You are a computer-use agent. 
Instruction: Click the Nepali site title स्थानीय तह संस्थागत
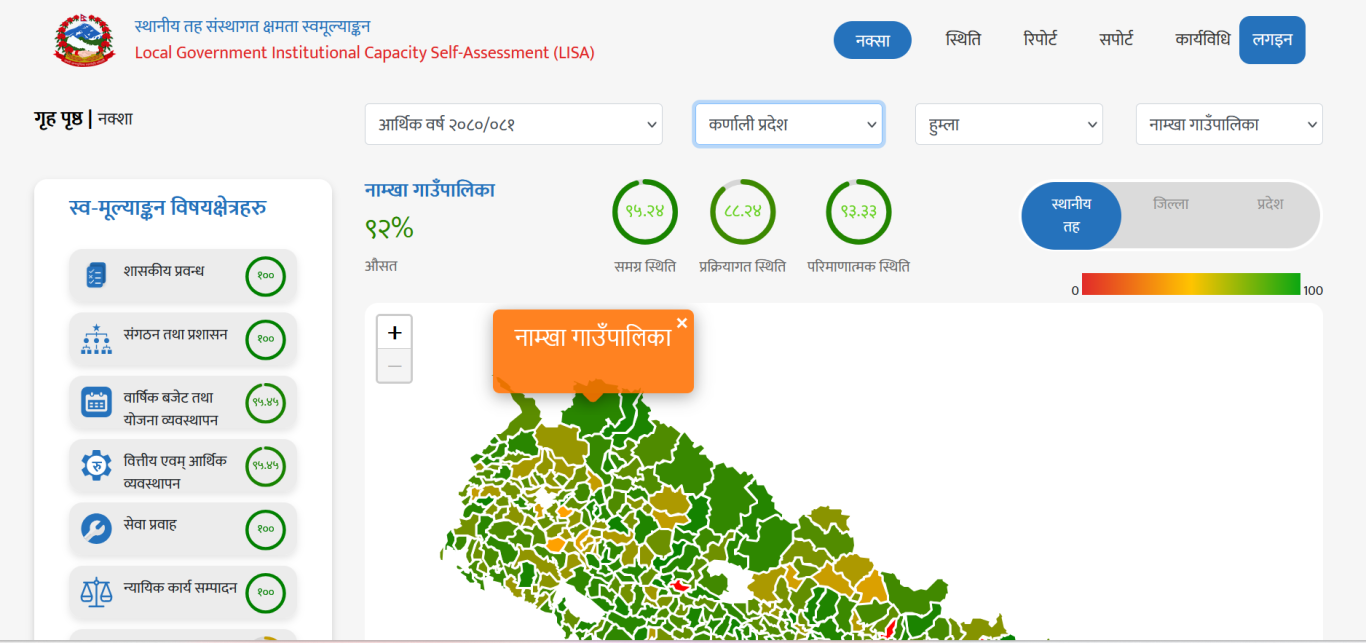click(x=253, y=26)
